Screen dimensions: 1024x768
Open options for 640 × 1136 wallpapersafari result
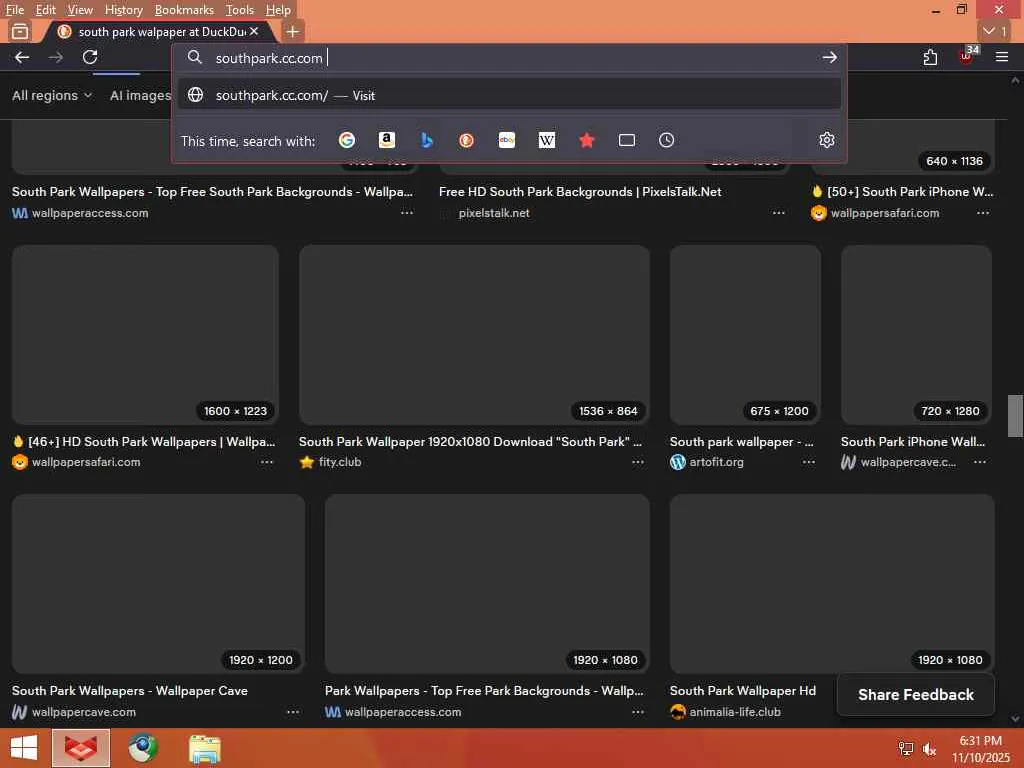tap(983, 213)
